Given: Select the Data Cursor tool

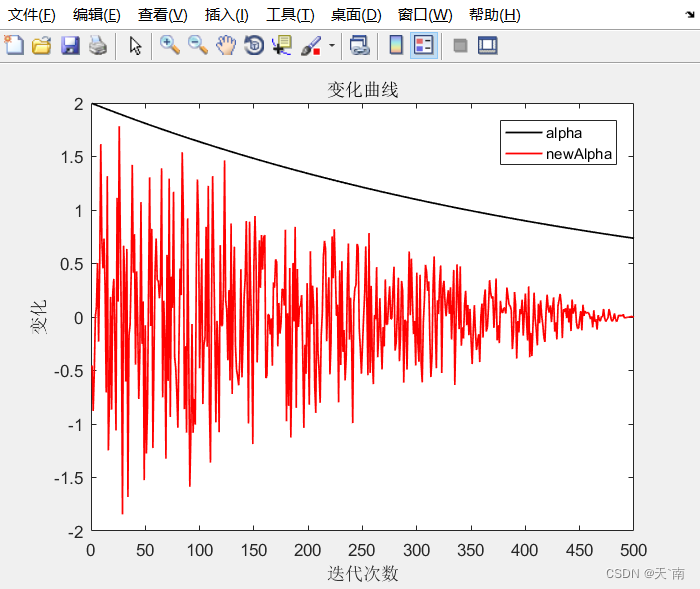Looking at the screenshot, I should click(282, 46).
